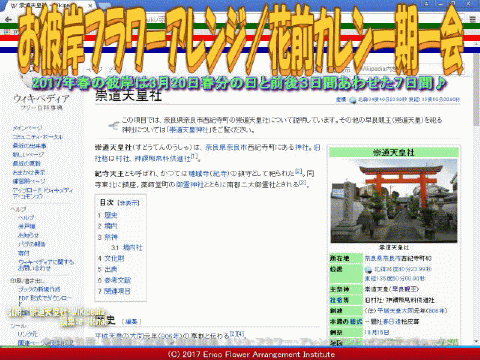Image resolution: width=480 pixels, height=360 pixels.
Task: Open リンク元 under tools
Action: click(x=28, y=334)
